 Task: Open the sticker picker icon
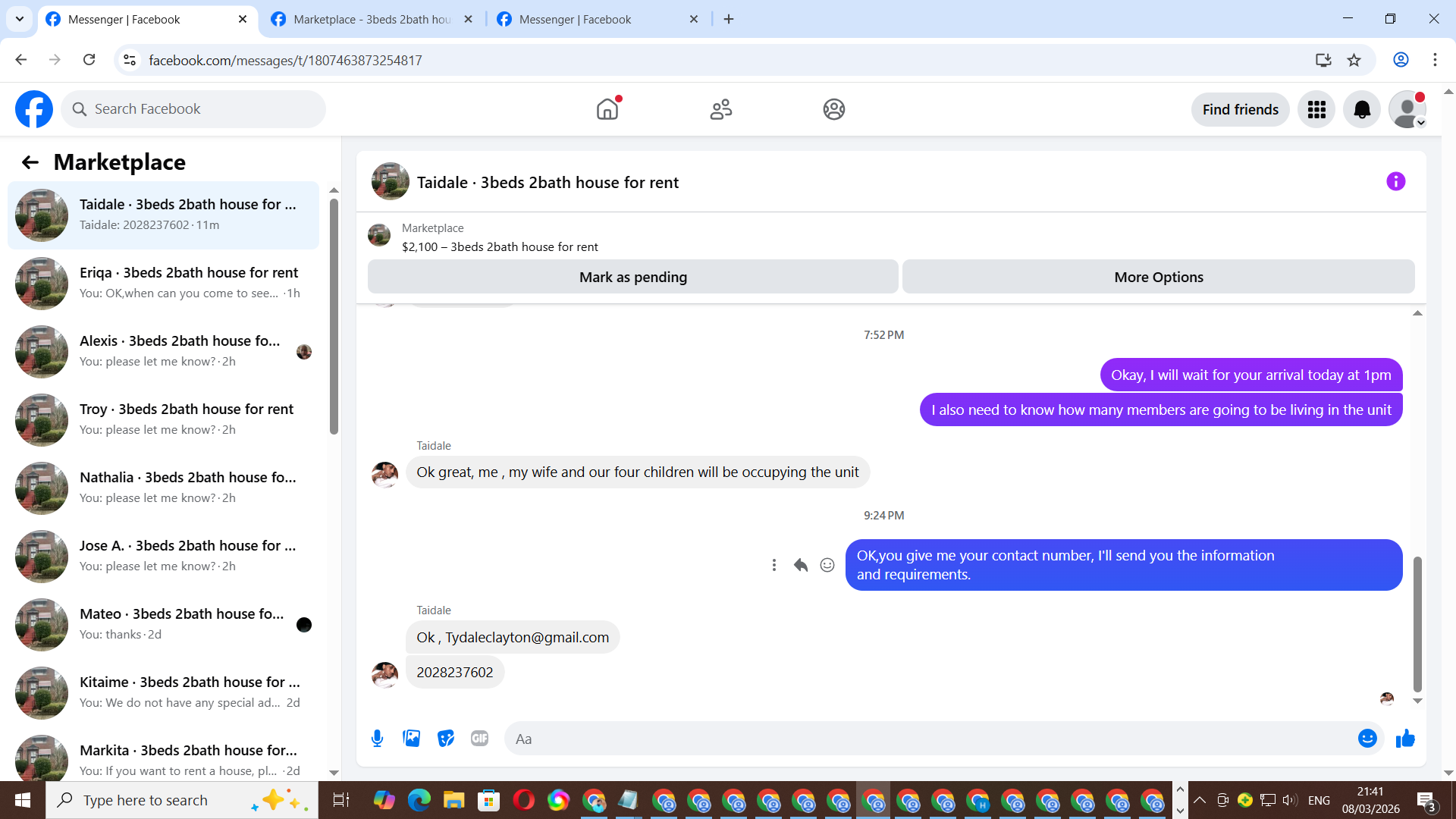click(446, 739)
